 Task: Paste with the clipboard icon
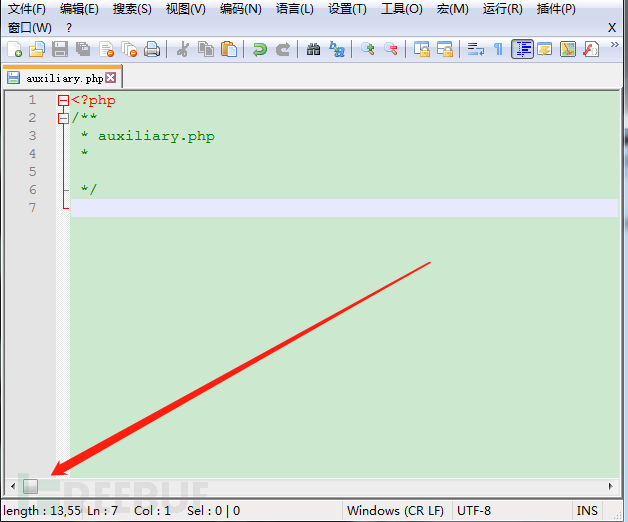[x=229, y=50]
